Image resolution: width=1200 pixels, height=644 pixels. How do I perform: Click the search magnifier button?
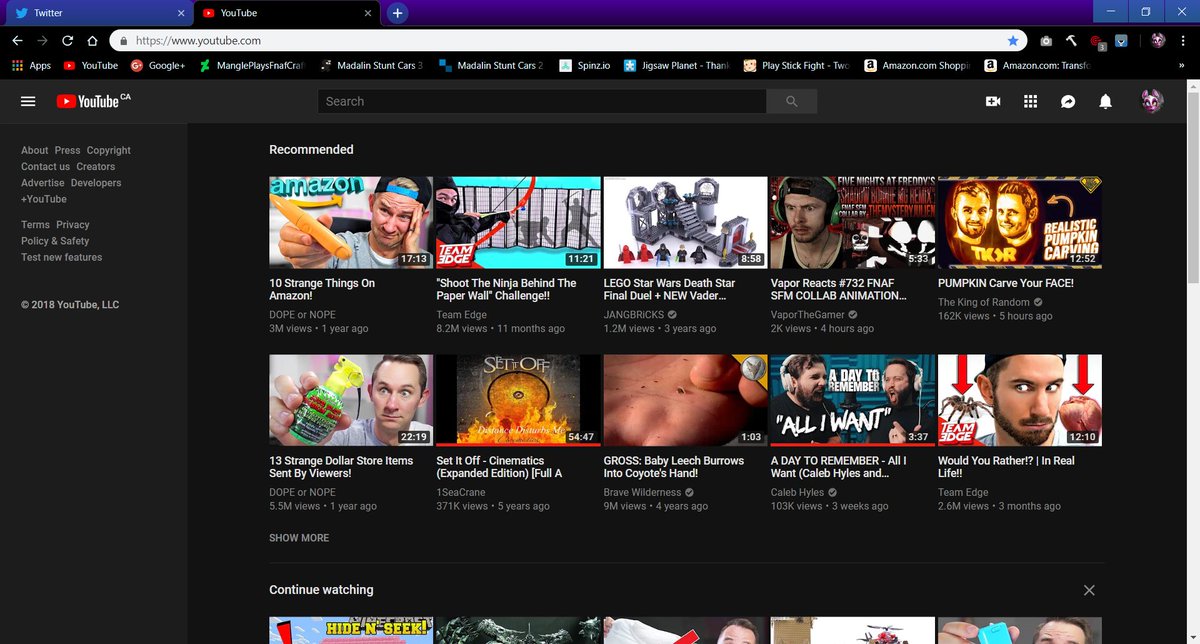[x=792, y=101]
